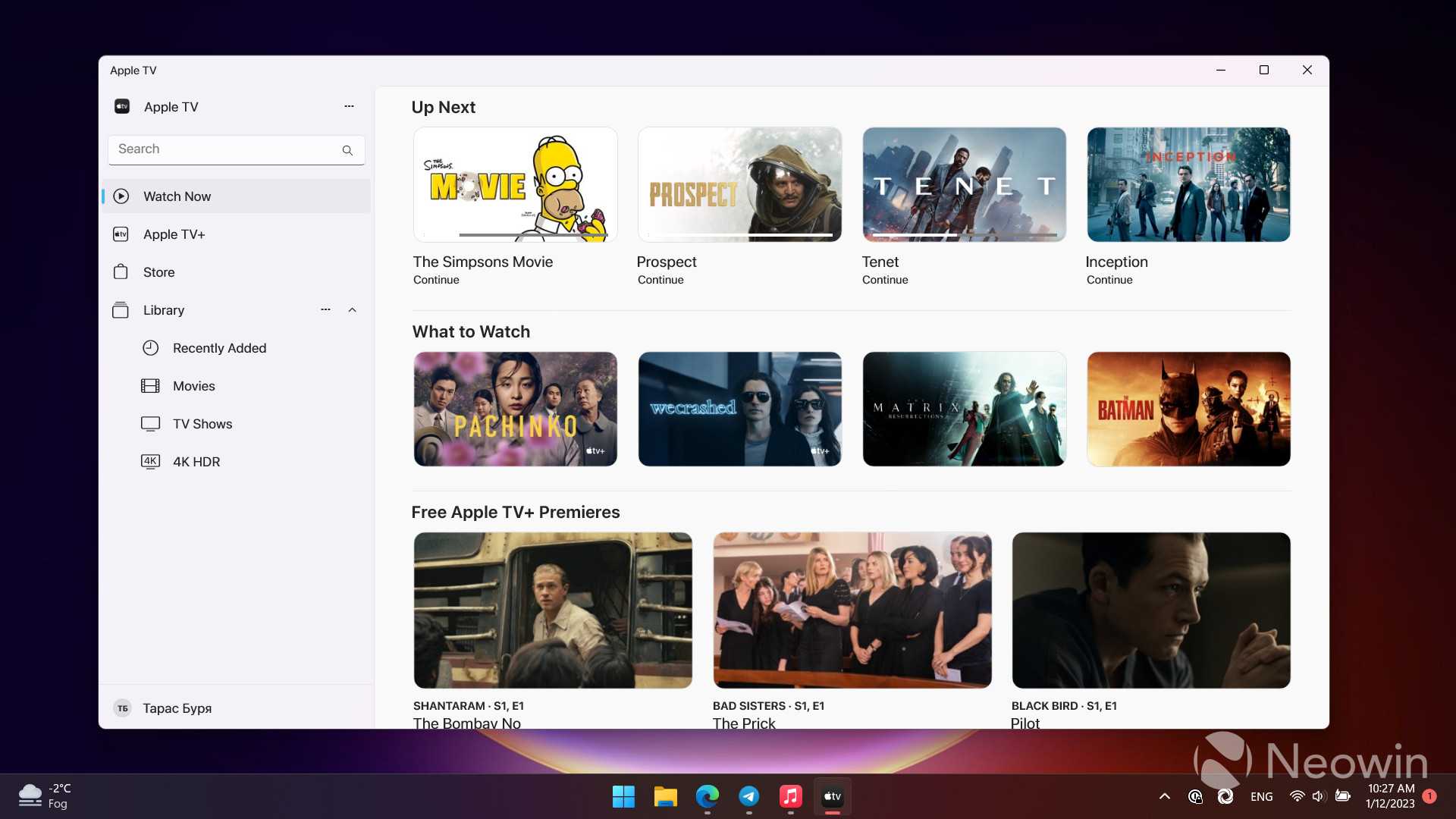Click the ENG language indicator
This screenshot has width=1456, height=819.
coord(1262,796)
